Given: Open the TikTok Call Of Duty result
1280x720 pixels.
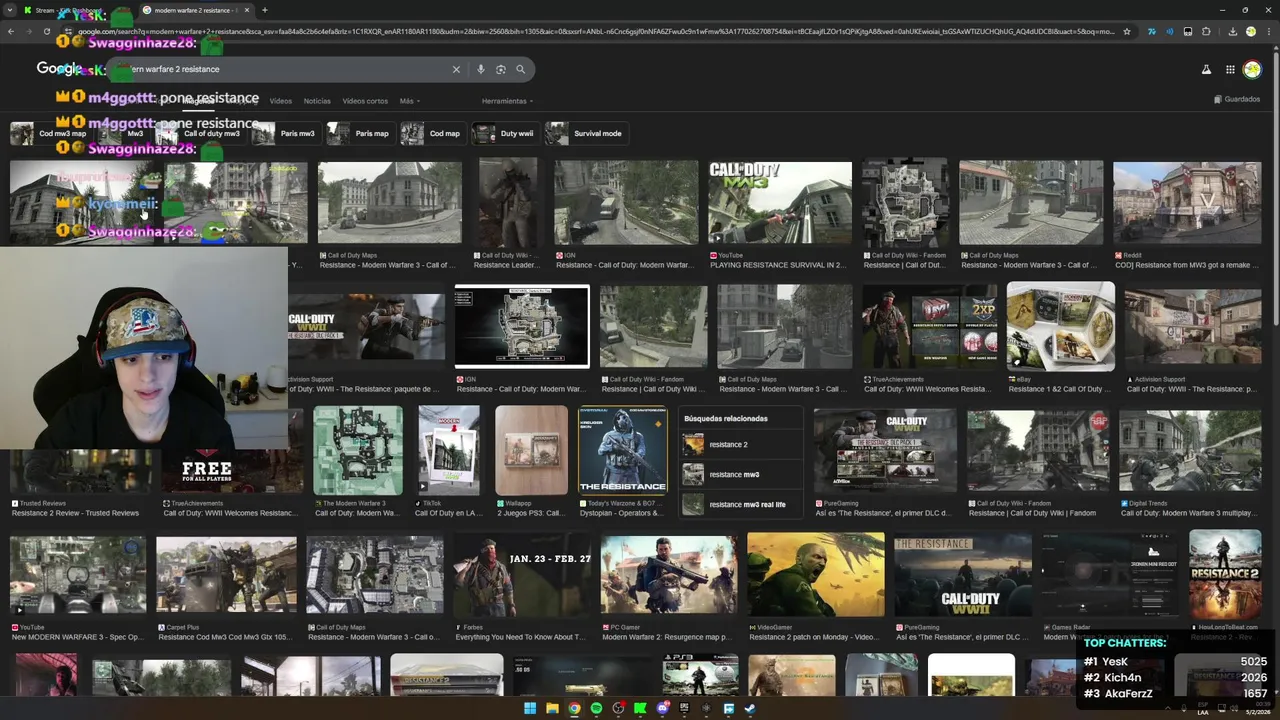Looking at the screenshot, I should click(x=449, y=450).
